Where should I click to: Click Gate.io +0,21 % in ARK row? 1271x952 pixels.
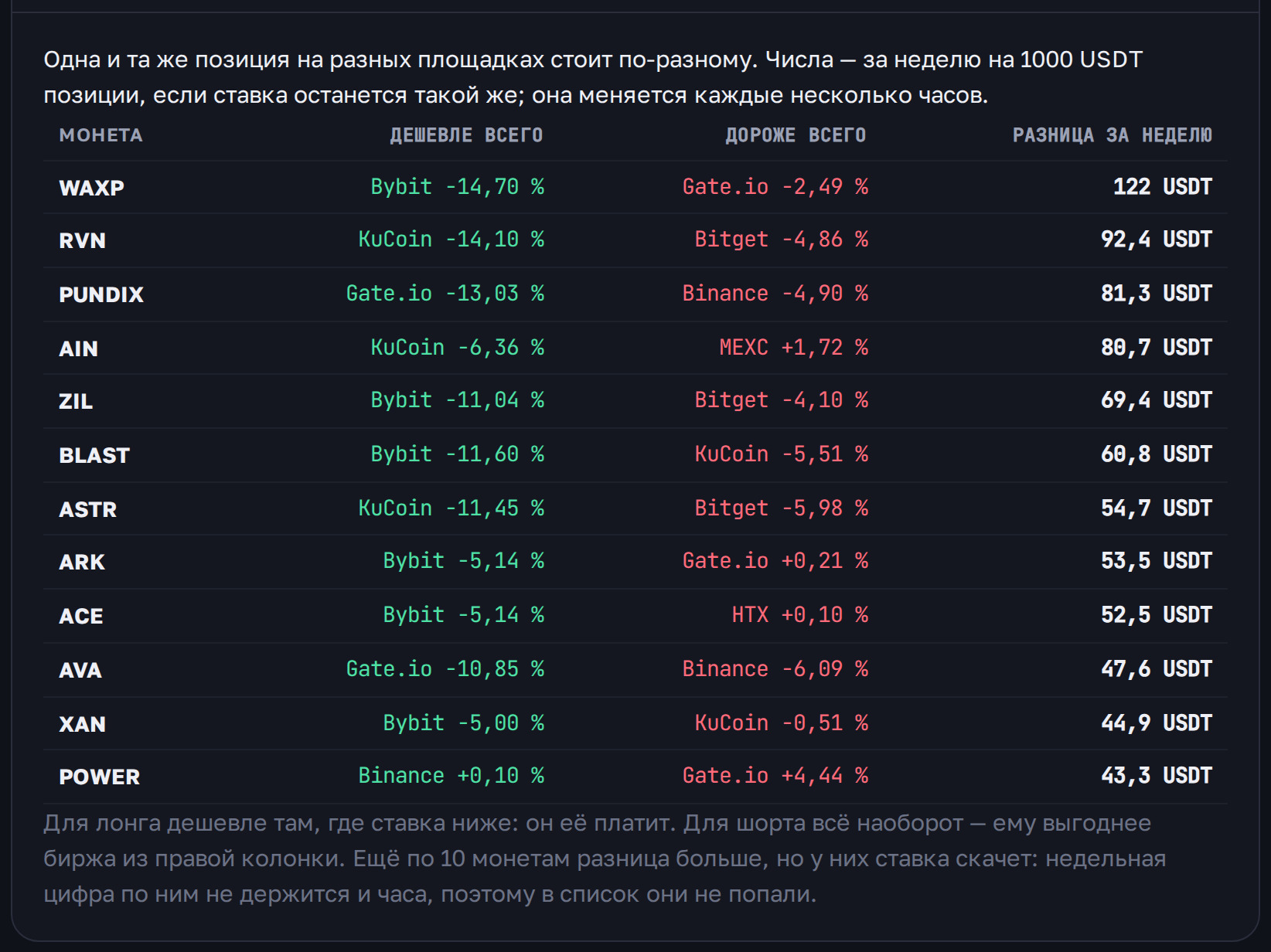(775, 561)
